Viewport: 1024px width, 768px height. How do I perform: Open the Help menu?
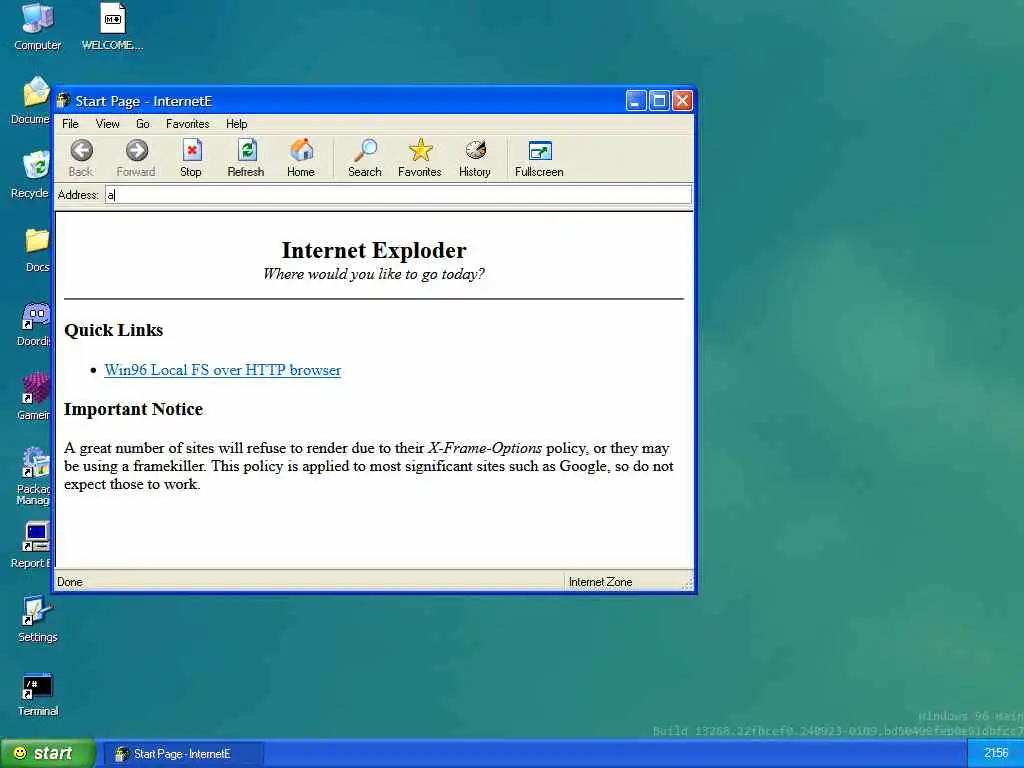tap(236, 123)
